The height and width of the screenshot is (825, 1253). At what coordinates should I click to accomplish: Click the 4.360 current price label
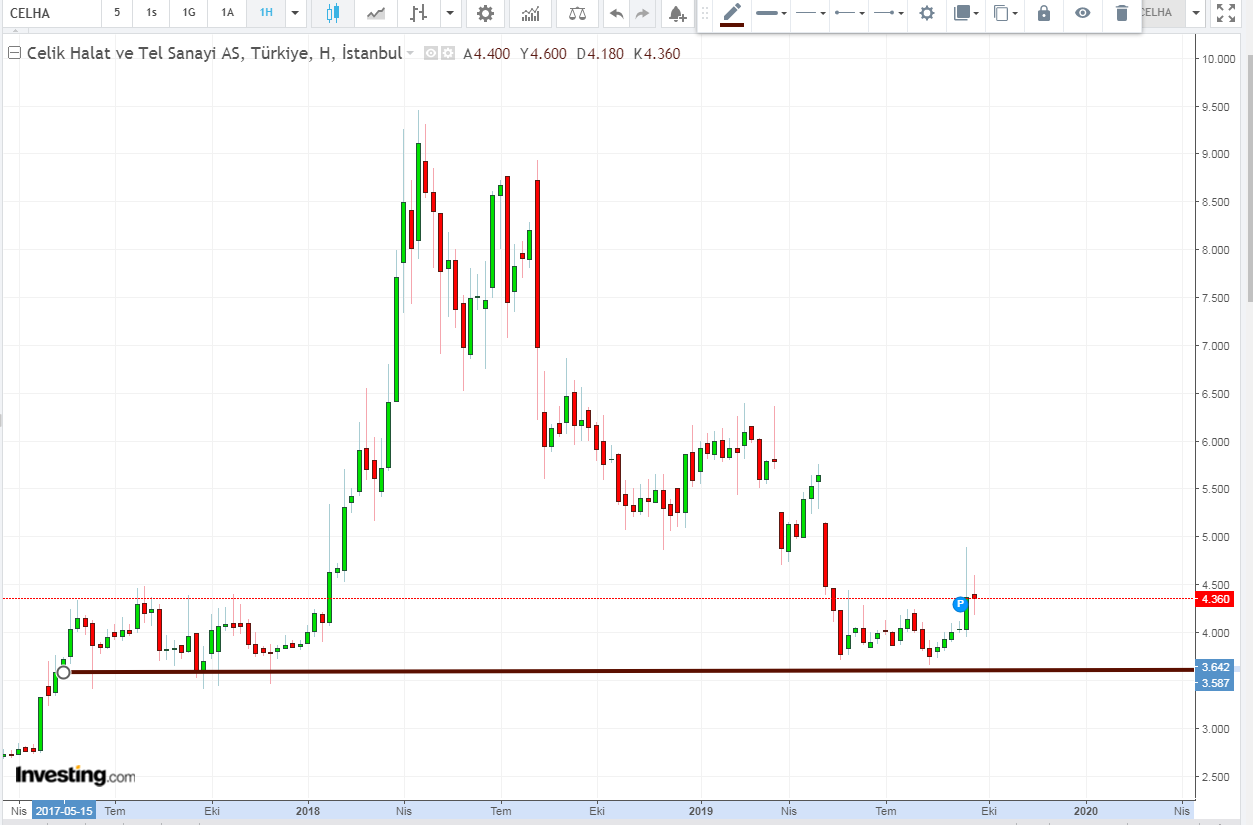1217,599
